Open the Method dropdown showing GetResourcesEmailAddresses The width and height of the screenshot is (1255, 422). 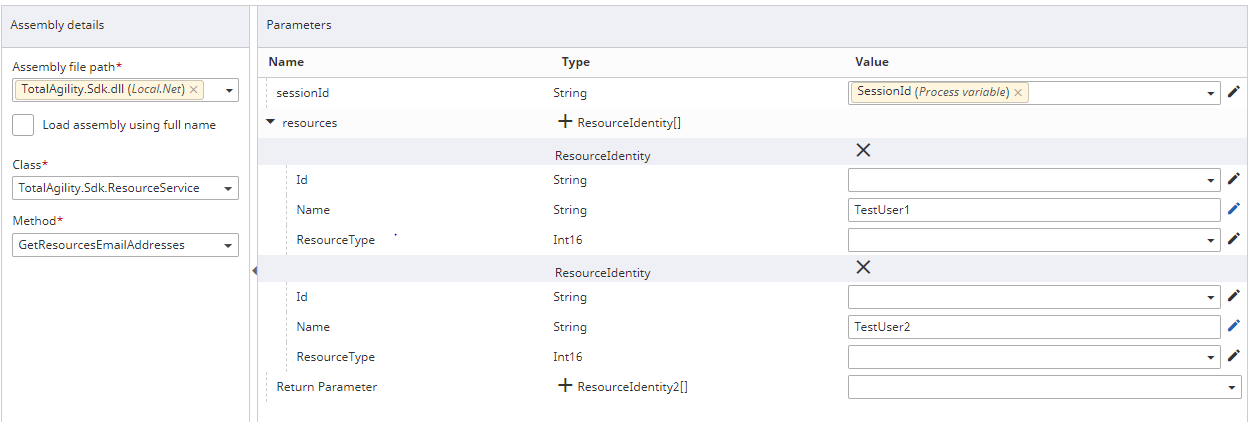pos(229,245)
